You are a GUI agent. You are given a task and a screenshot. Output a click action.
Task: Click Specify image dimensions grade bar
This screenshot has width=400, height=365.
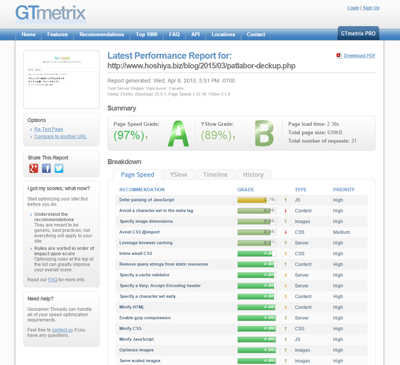point(257,221)
